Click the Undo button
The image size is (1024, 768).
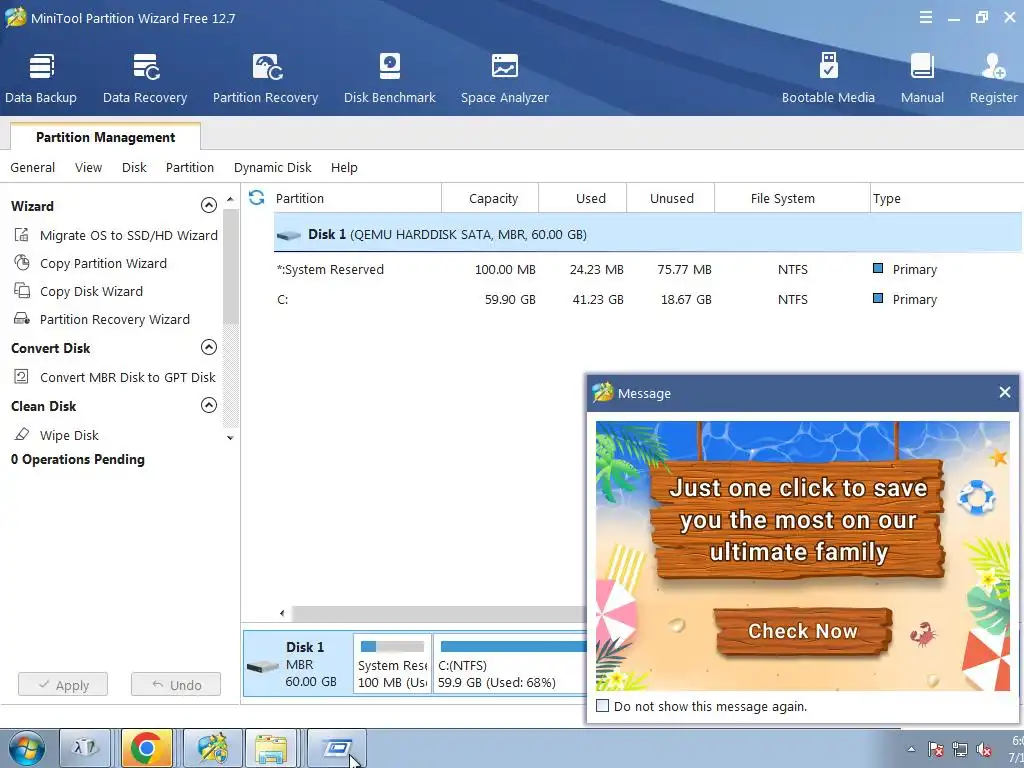coord(176,684)
